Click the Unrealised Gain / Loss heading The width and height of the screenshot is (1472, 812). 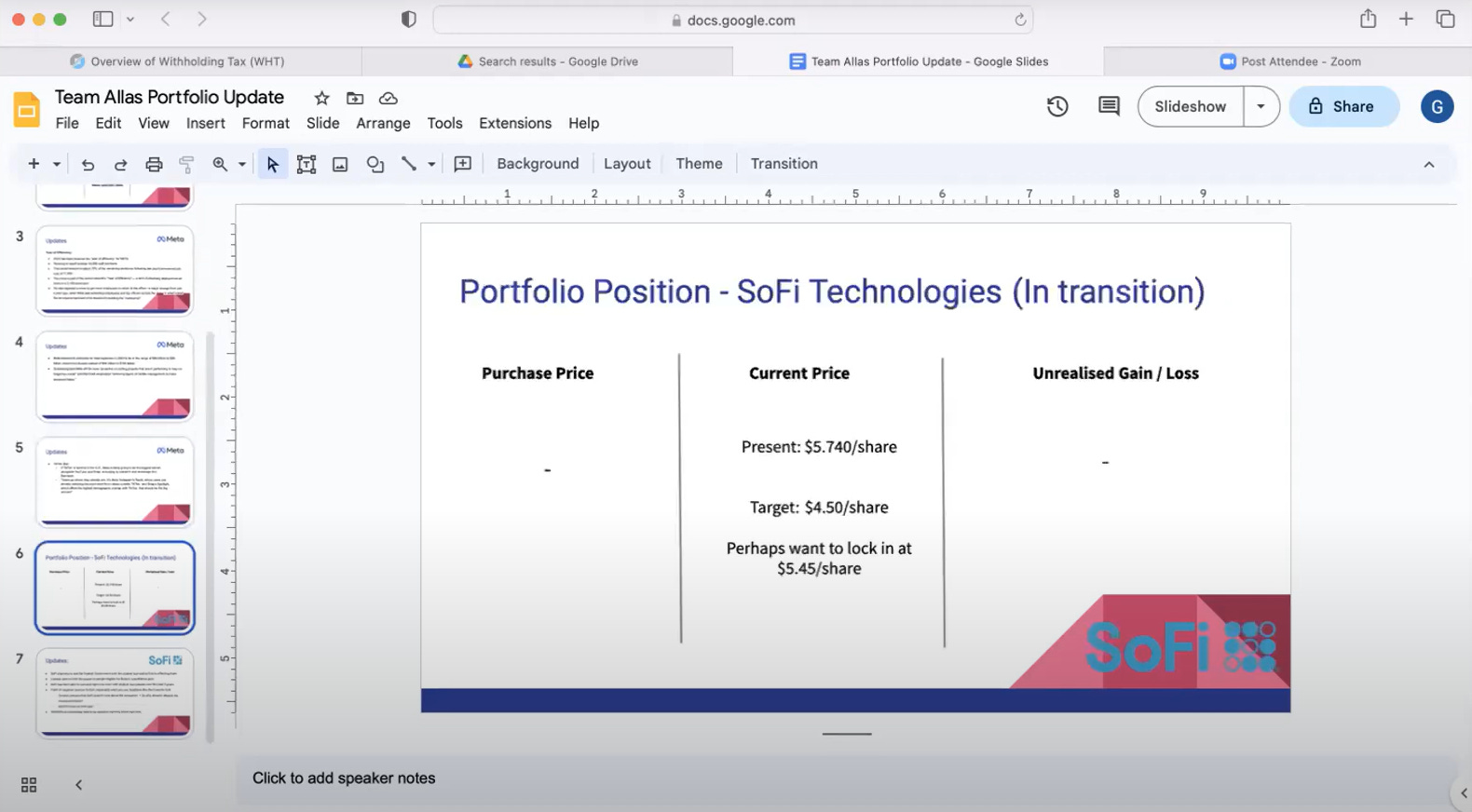click(1115, 373)
